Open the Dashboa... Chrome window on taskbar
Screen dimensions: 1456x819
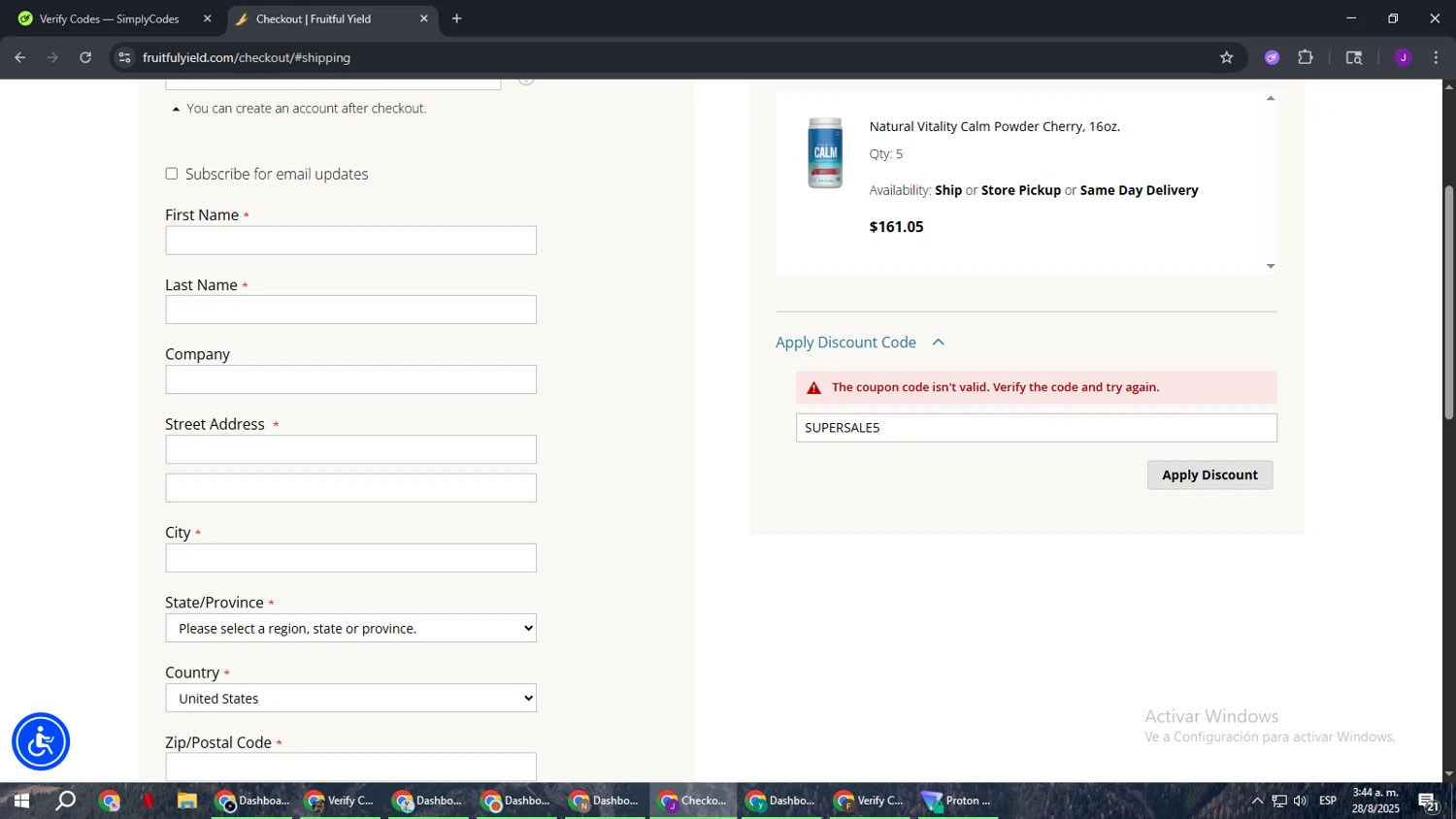[x=252, y=801]
